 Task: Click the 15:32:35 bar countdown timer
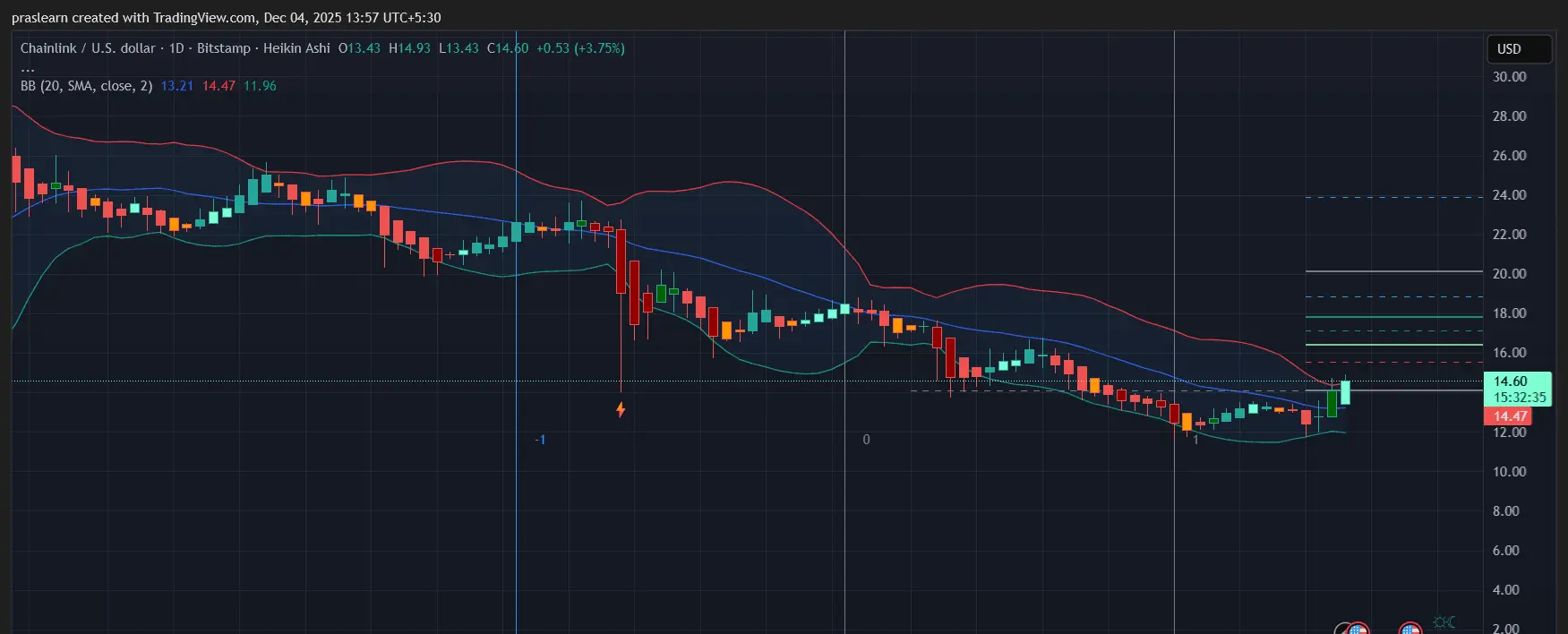pos(1520,398)
